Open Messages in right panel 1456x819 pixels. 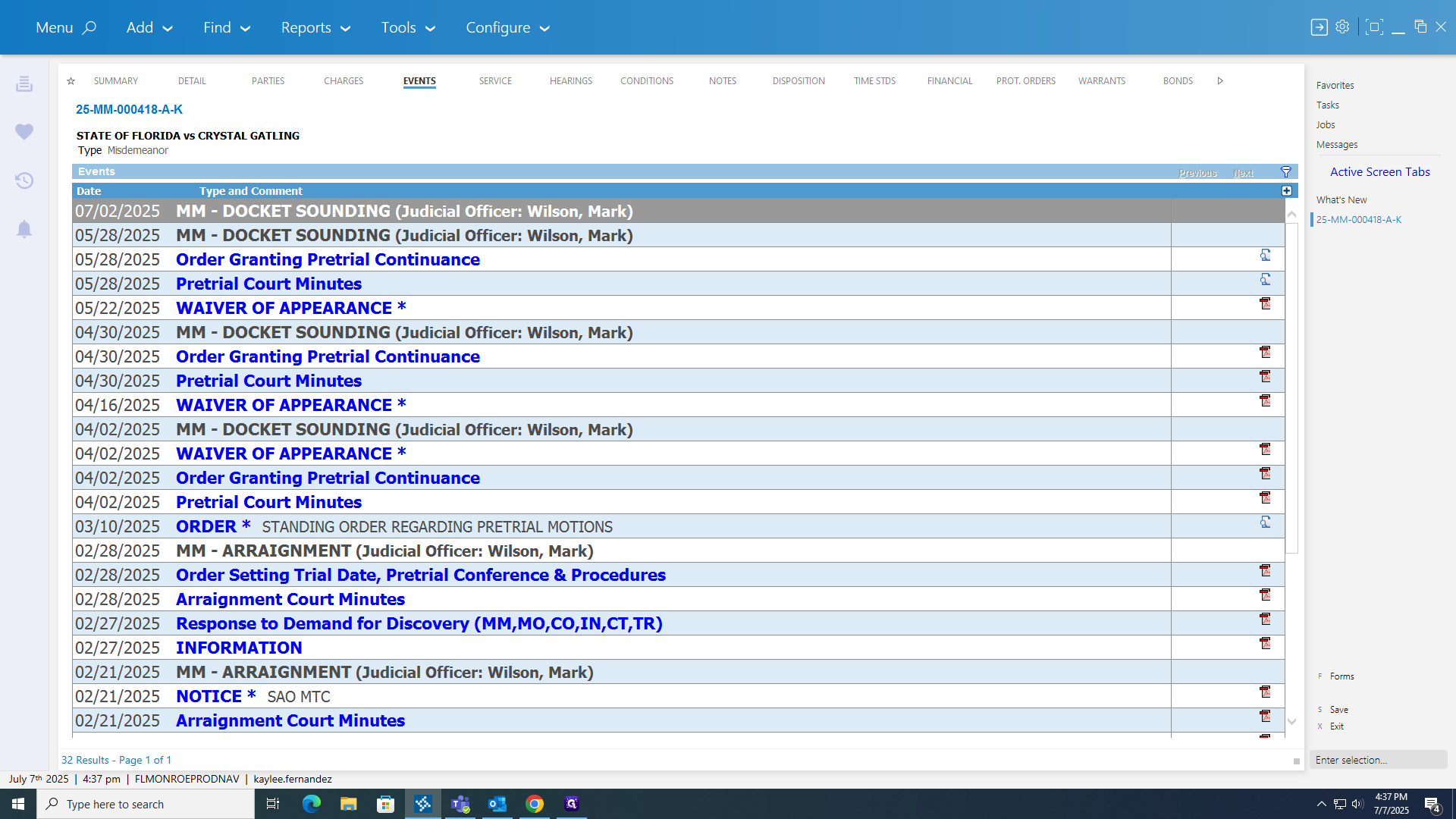click(x=1336, y=145)
